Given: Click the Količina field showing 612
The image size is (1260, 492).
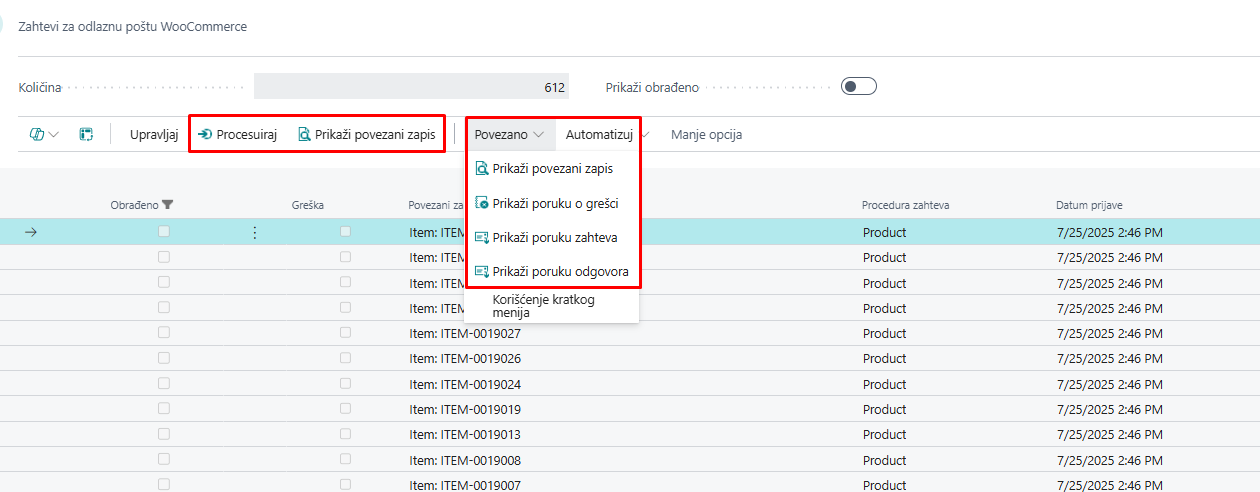Looking at the screenshot, I should (x=411, y=87).
